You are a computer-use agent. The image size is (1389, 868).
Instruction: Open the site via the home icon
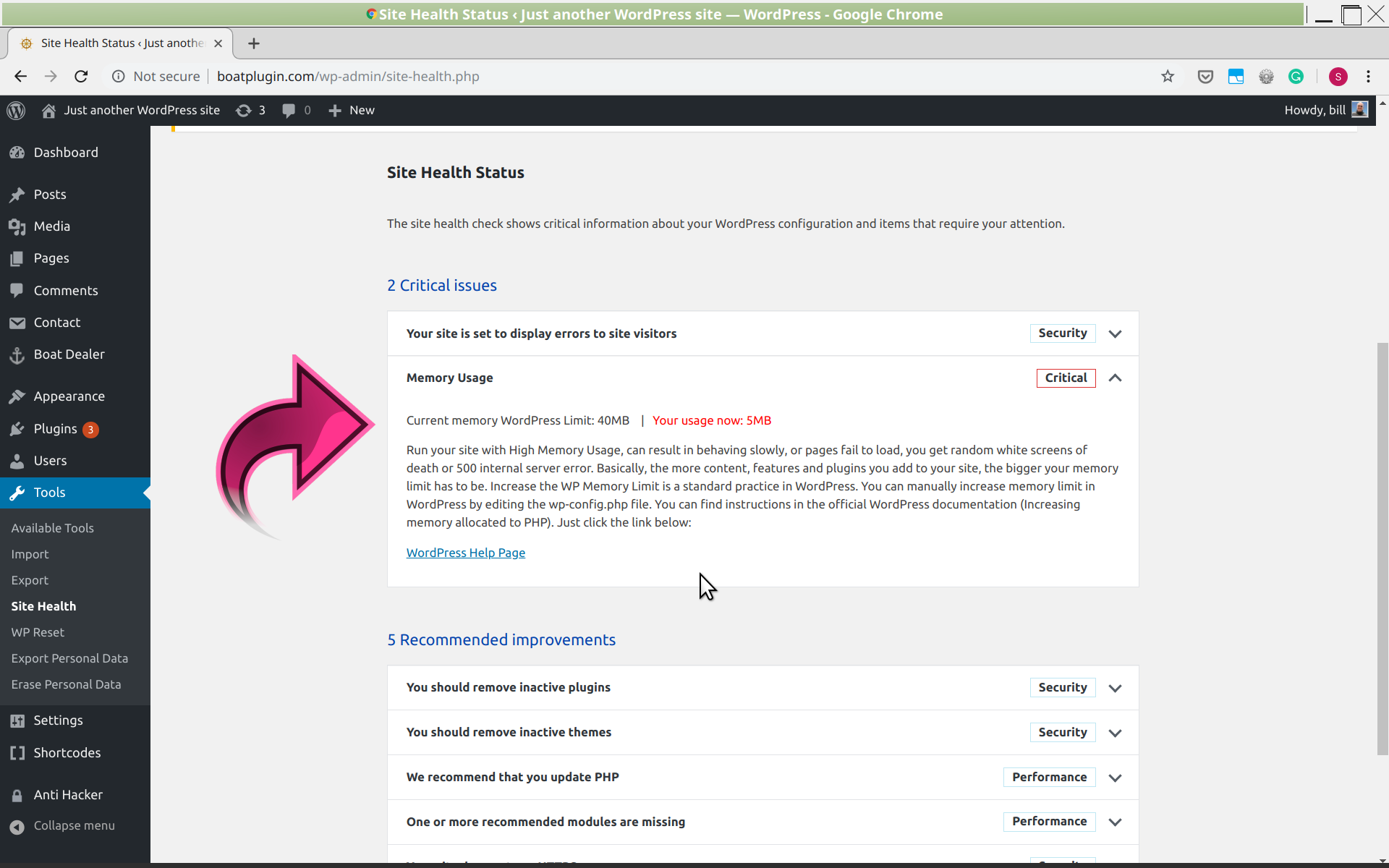tap(48, 110)
